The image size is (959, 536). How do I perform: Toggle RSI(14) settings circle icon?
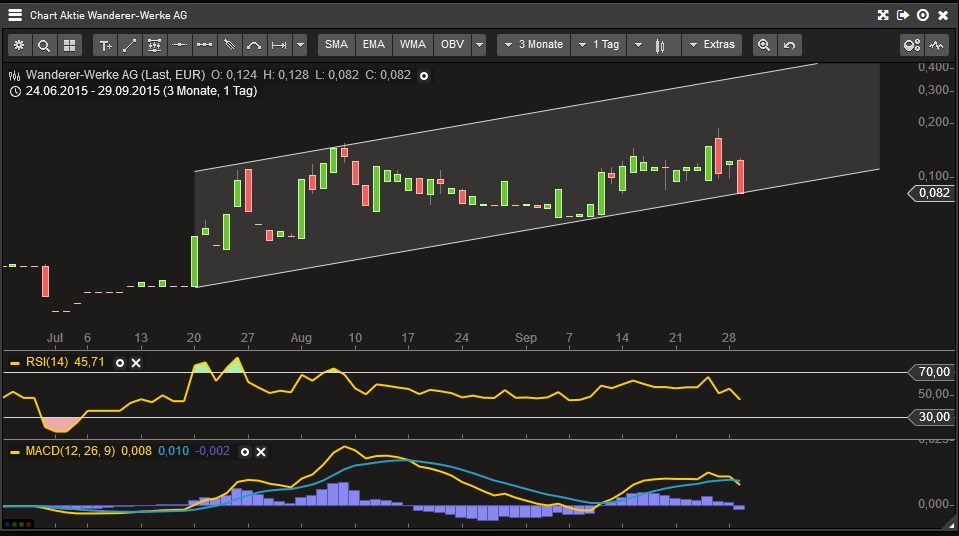(x=120, y=363)
